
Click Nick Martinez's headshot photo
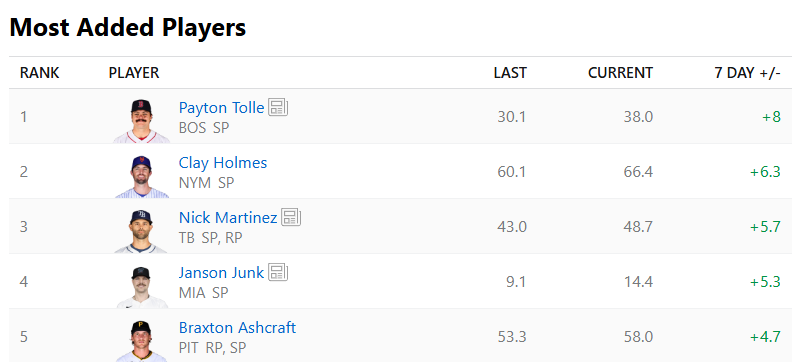[x=141, y=231]
